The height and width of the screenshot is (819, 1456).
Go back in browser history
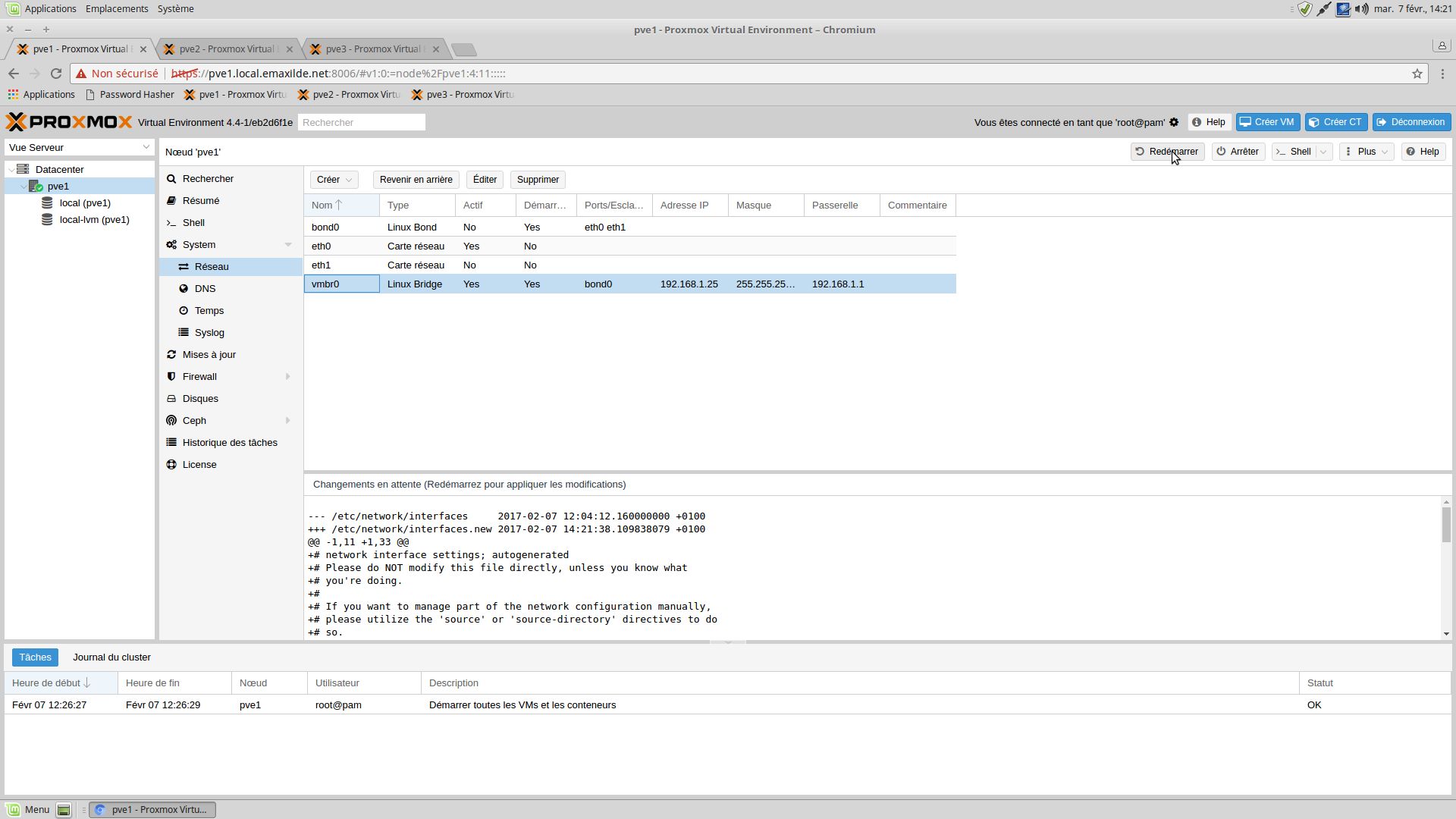[x=14, y=74]
